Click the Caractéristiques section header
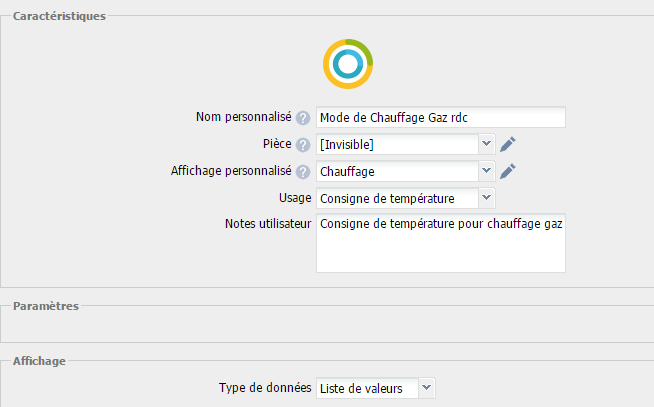 coord(59,16)
